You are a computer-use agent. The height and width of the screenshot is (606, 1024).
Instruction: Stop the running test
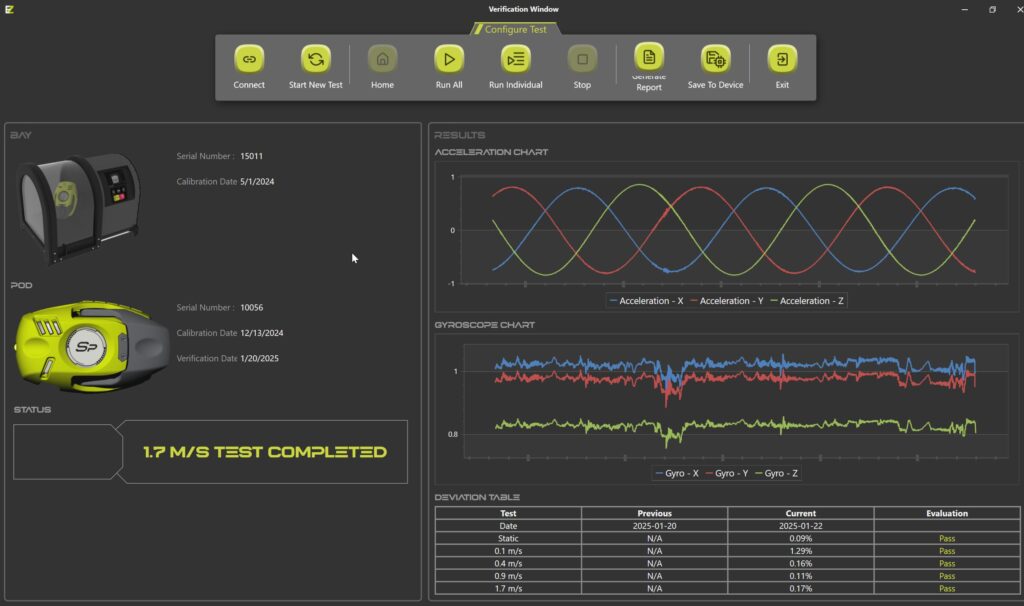pos(582,60)
